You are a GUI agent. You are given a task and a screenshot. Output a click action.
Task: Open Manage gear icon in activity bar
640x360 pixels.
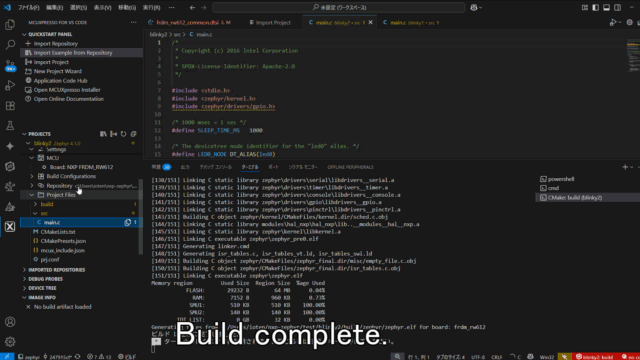pos(10,342)
